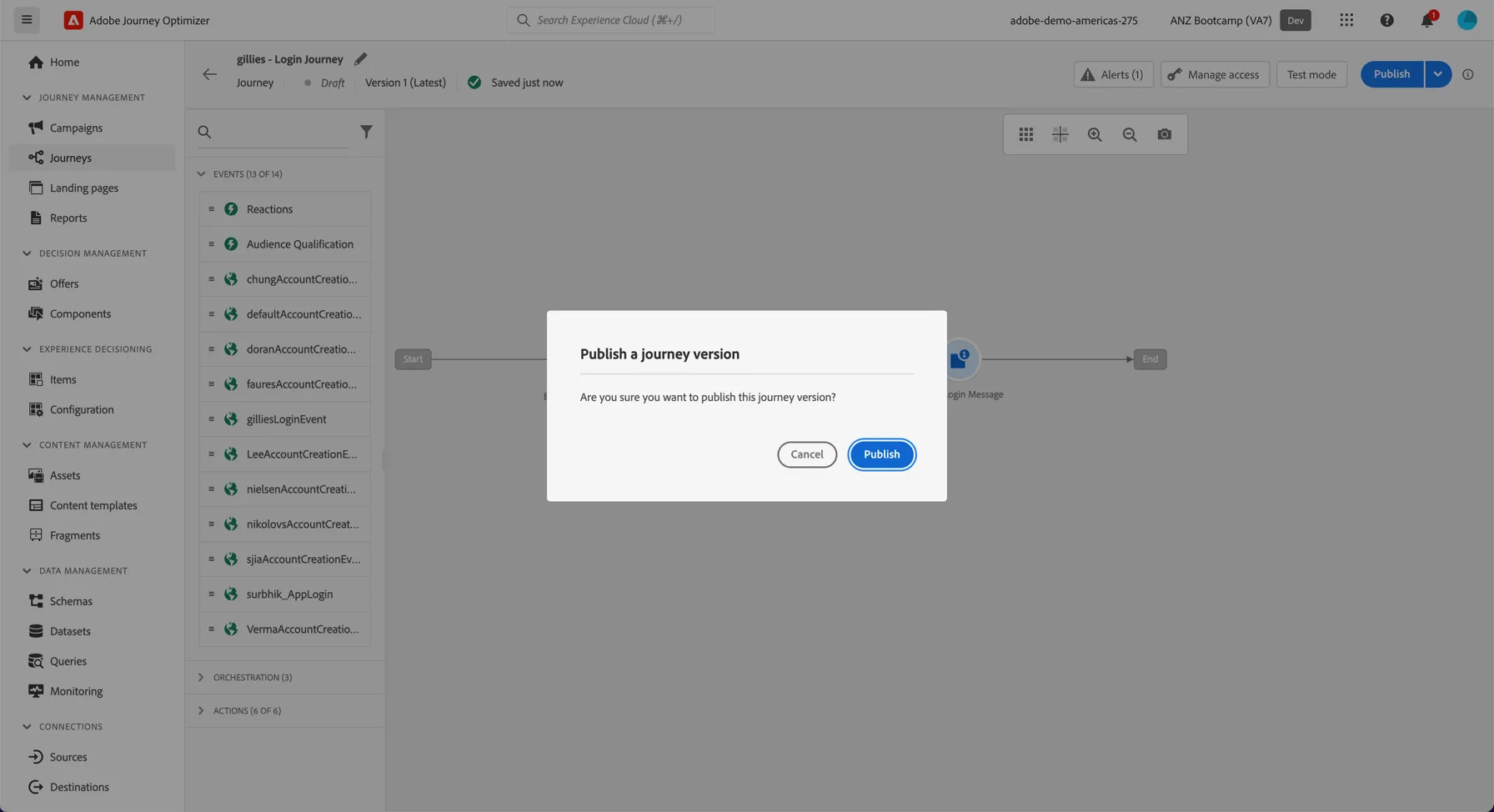Select the Audience Qualification event
This screenshot has height=812, width=1494.
284,244
